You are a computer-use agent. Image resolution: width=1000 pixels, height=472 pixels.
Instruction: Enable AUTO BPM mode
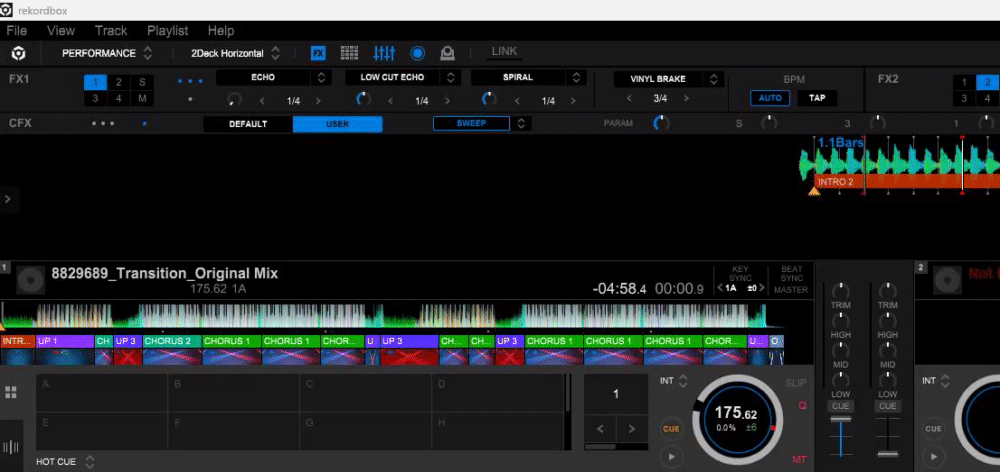pyautogui.click(x=770, y=98)
